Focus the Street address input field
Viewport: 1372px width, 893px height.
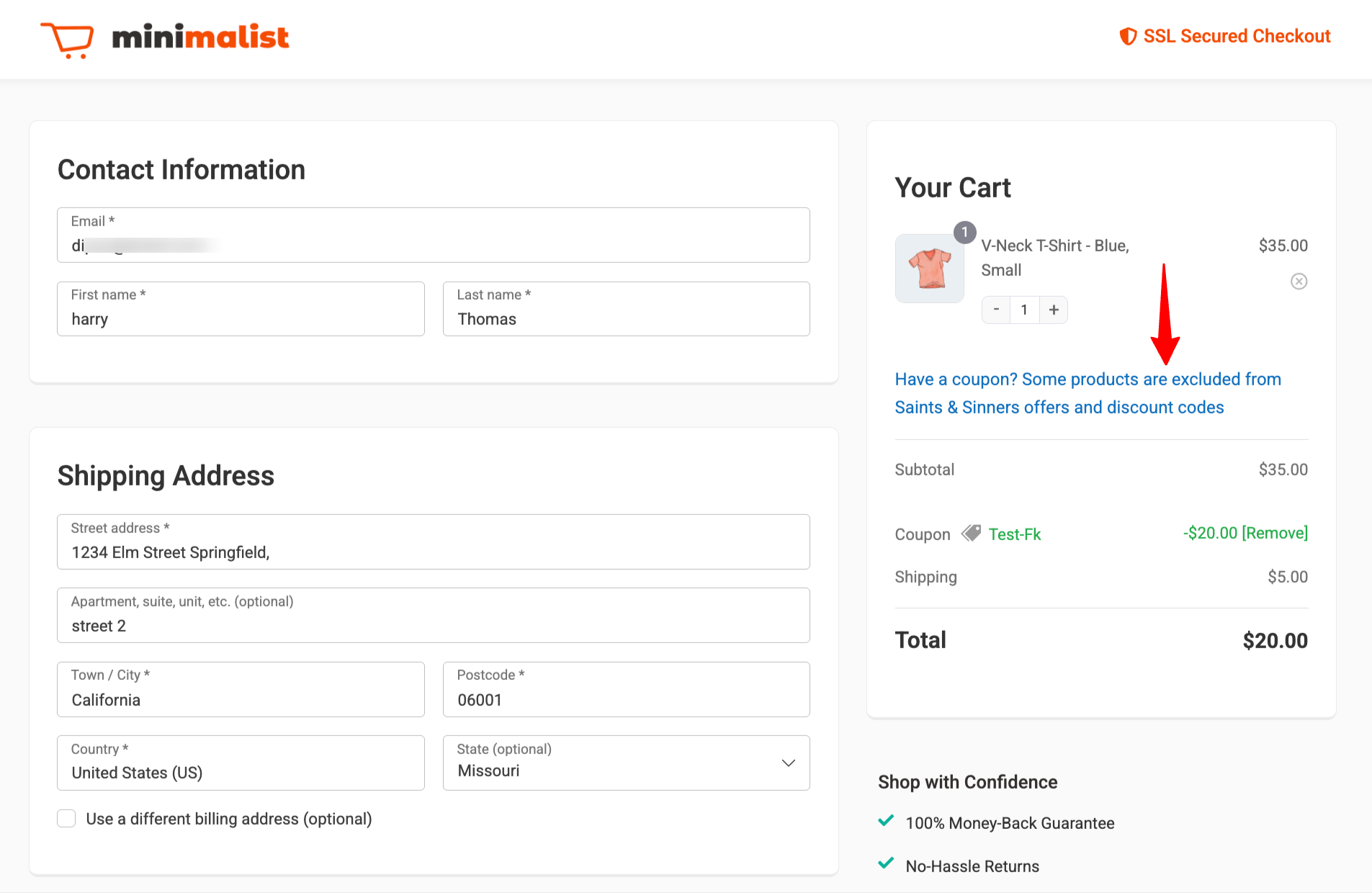434,542
